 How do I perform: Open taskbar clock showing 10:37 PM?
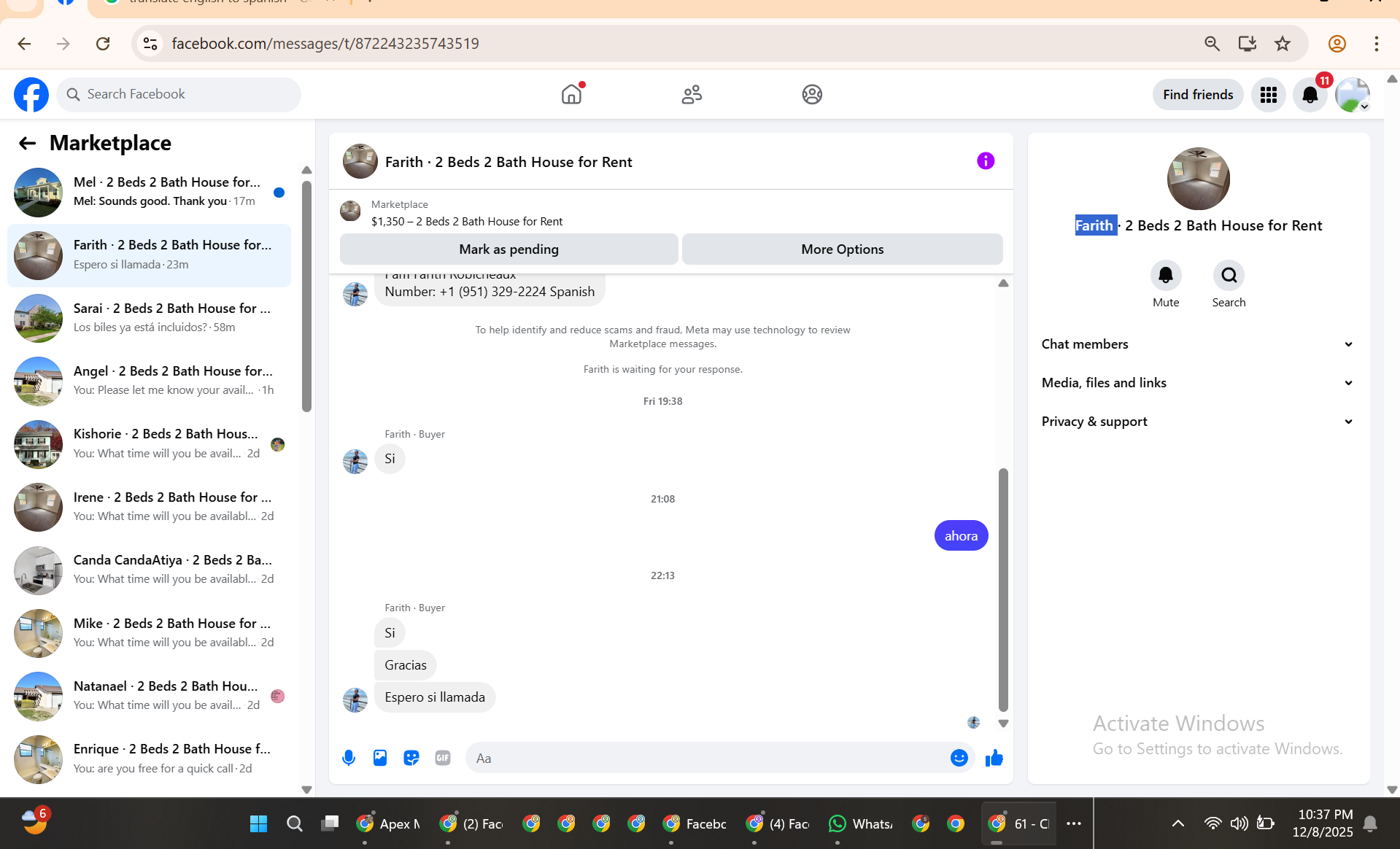click(x=1322, y=823)
